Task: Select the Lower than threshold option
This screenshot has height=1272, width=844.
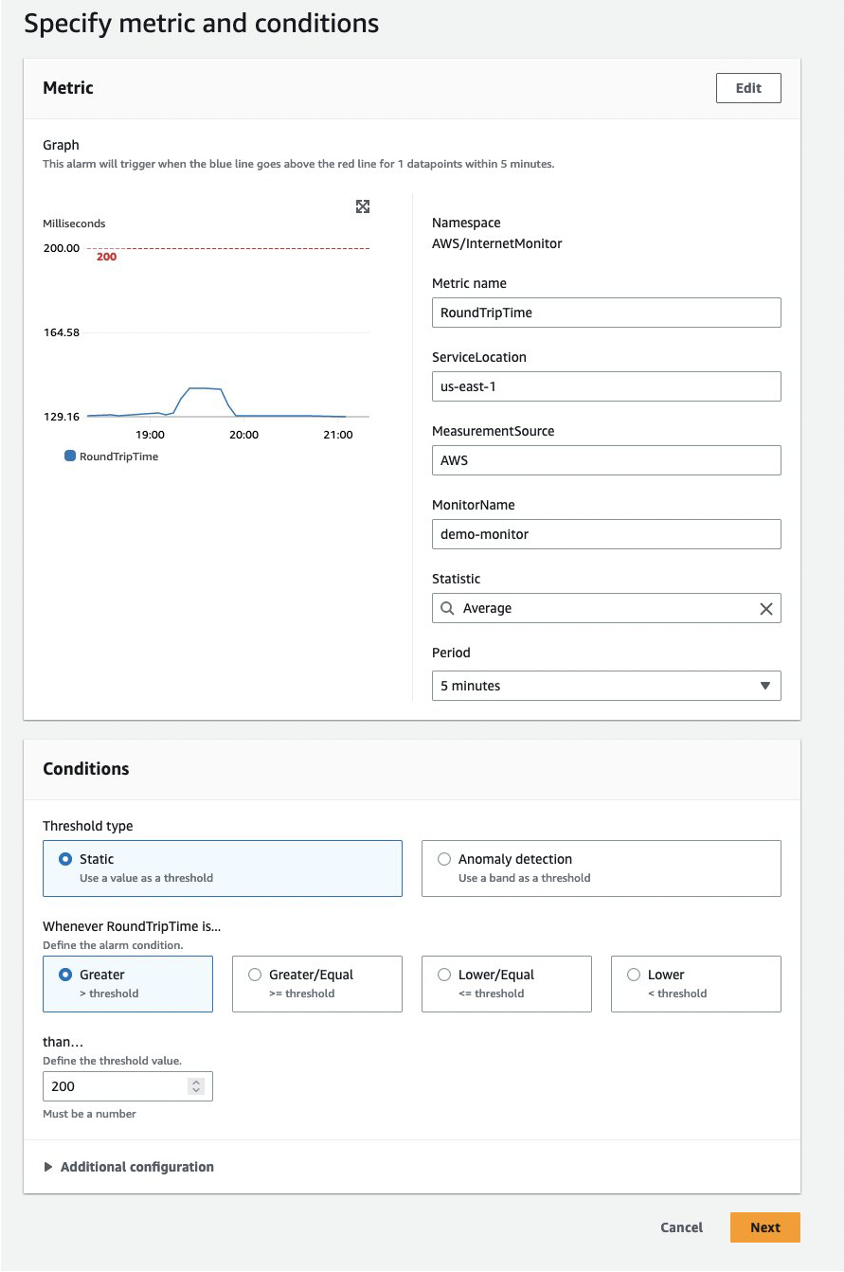Action: (633, 975)
